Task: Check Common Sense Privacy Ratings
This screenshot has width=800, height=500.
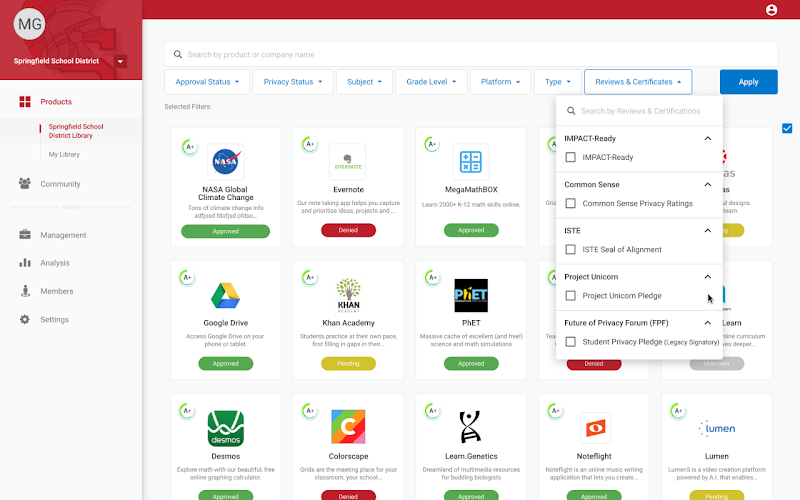Action: click(x=570, y=203)
